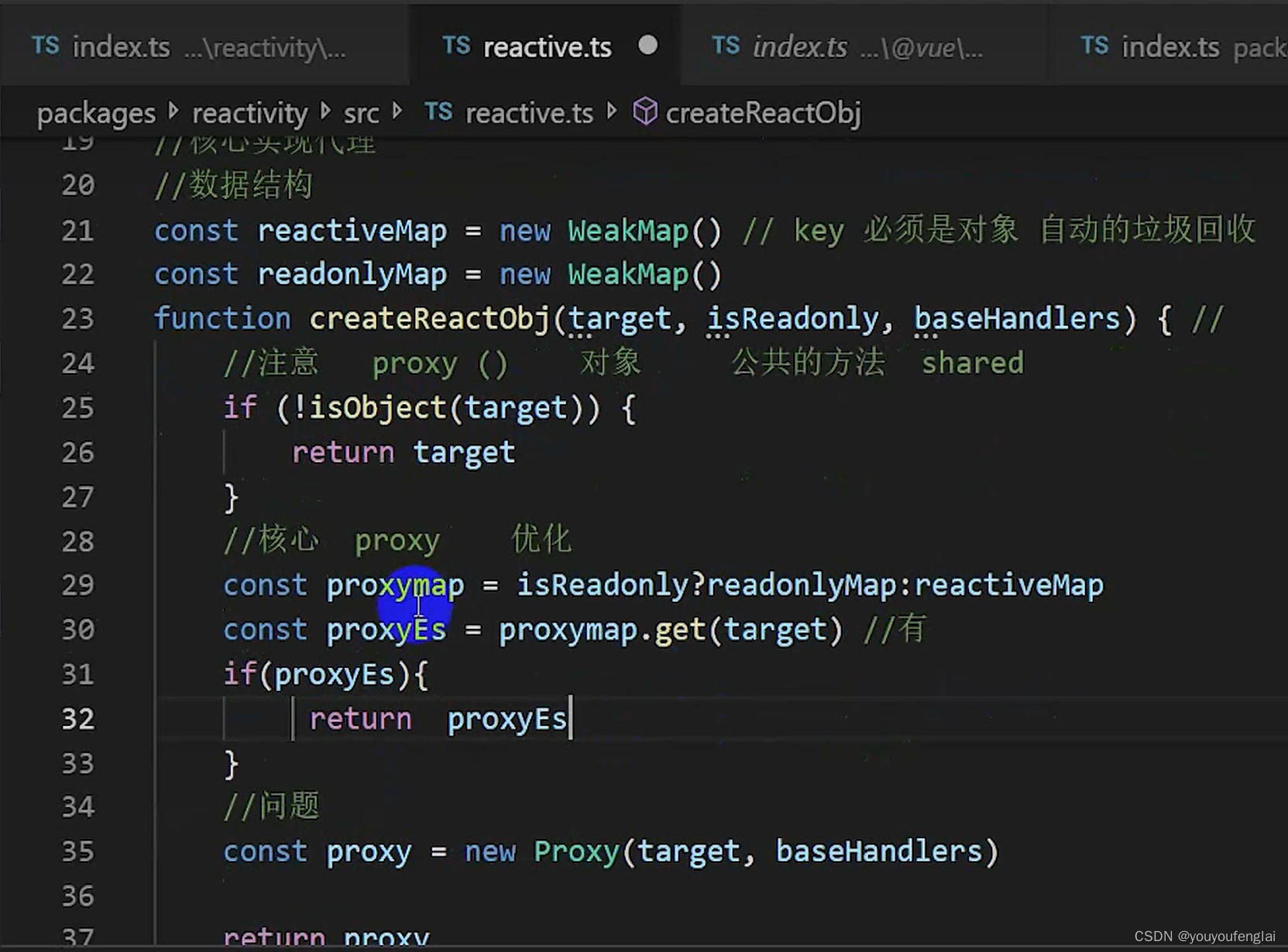Click function name 'createReactObj' on line 23

tap(430, 319)
